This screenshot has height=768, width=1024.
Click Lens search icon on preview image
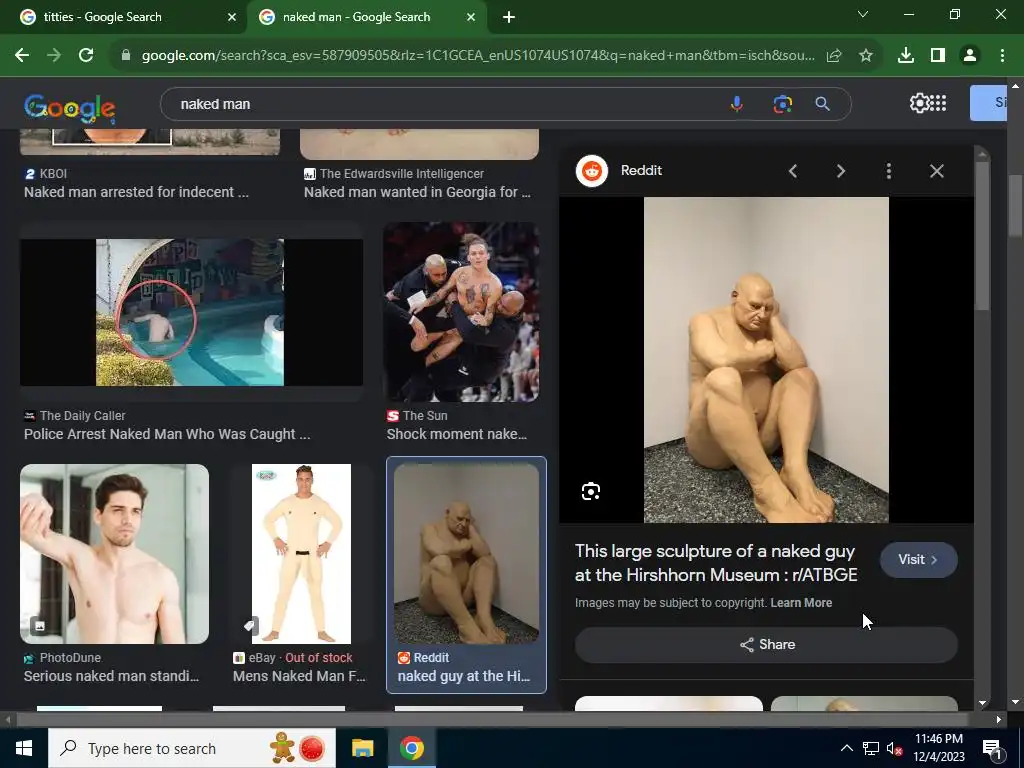[591, 491]
